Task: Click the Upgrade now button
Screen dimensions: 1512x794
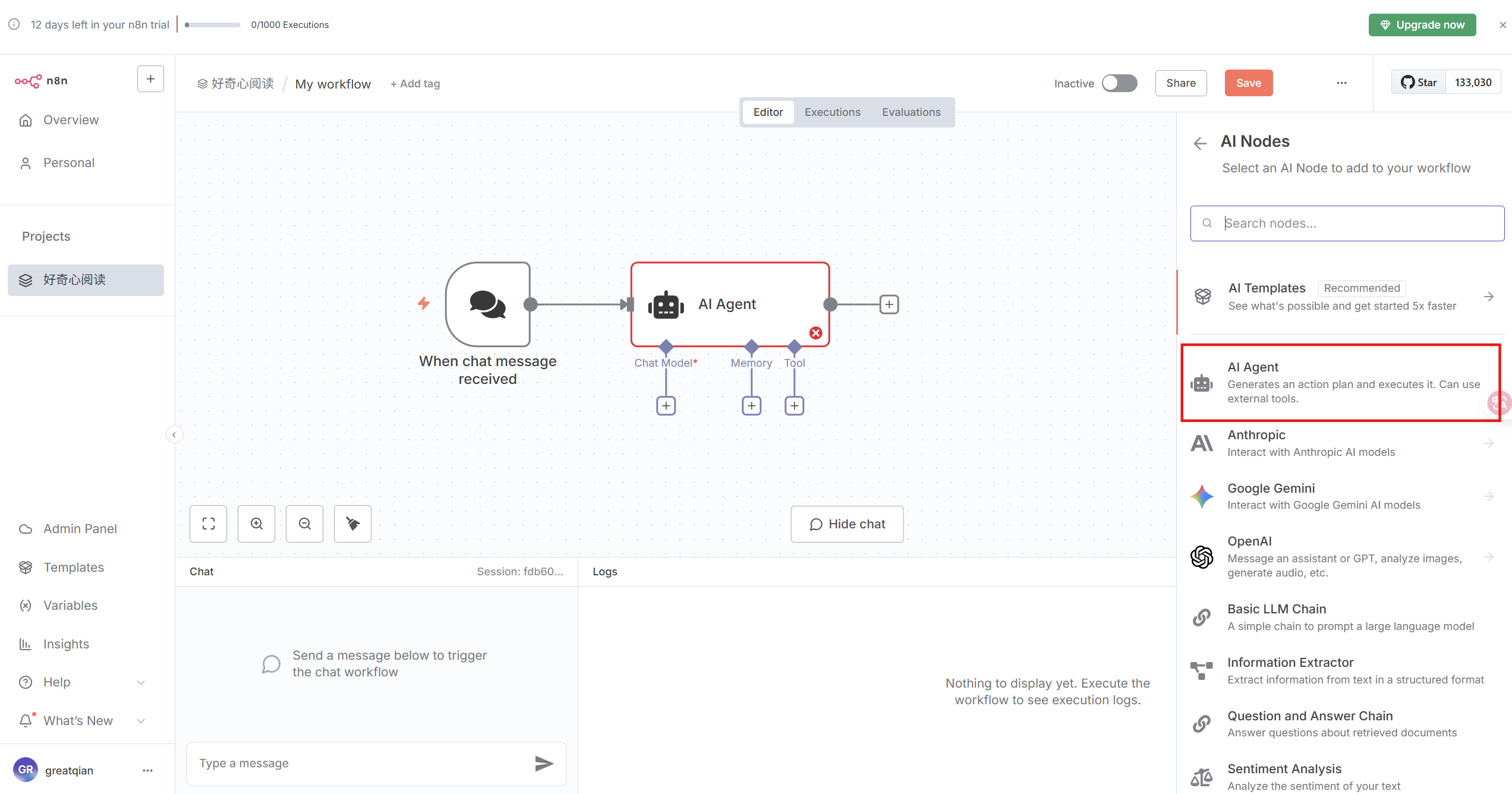Action: (x=1422, y=25)
